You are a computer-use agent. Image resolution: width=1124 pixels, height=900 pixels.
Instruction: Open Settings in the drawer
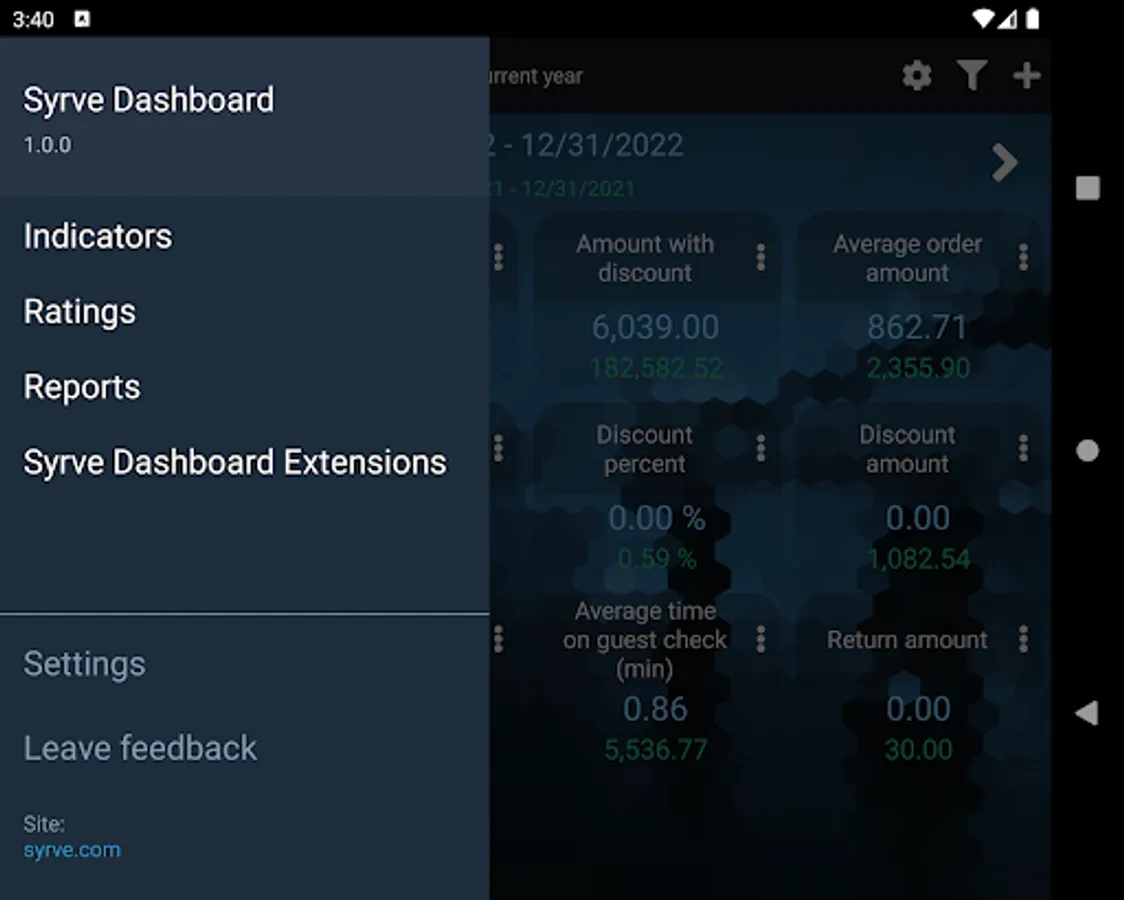click(x=85, y=664)
